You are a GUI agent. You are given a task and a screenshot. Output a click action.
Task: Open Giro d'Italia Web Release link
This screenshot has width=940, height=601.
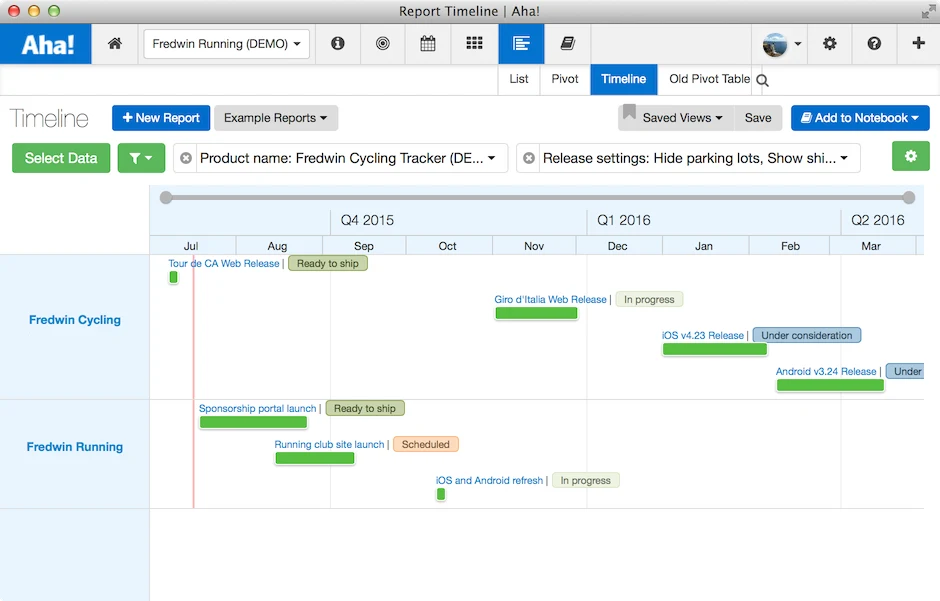coord(550,300)
